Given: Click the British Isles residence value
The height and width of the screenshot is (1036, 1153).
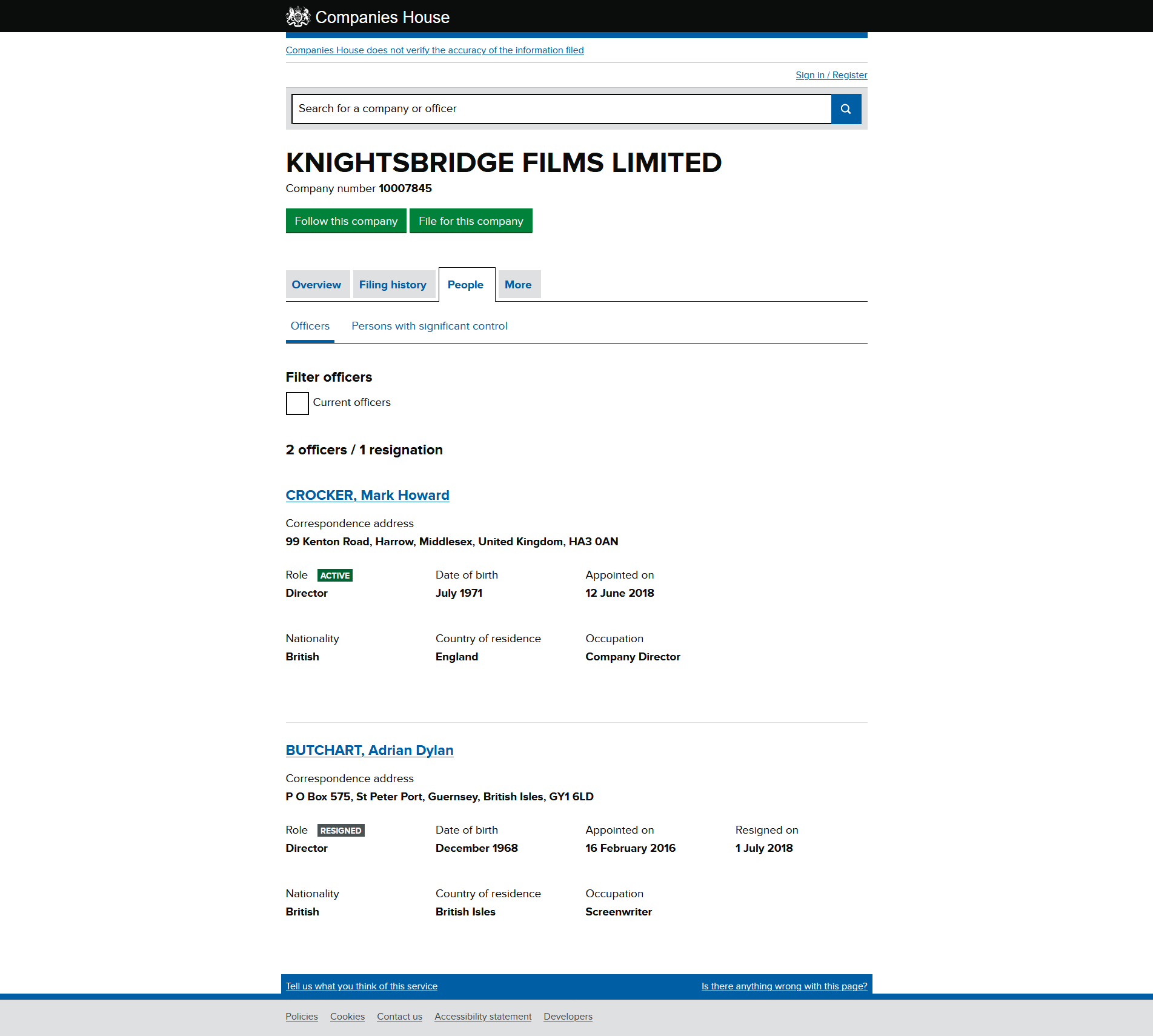Looking at the screenshot, I should point(465,912).
